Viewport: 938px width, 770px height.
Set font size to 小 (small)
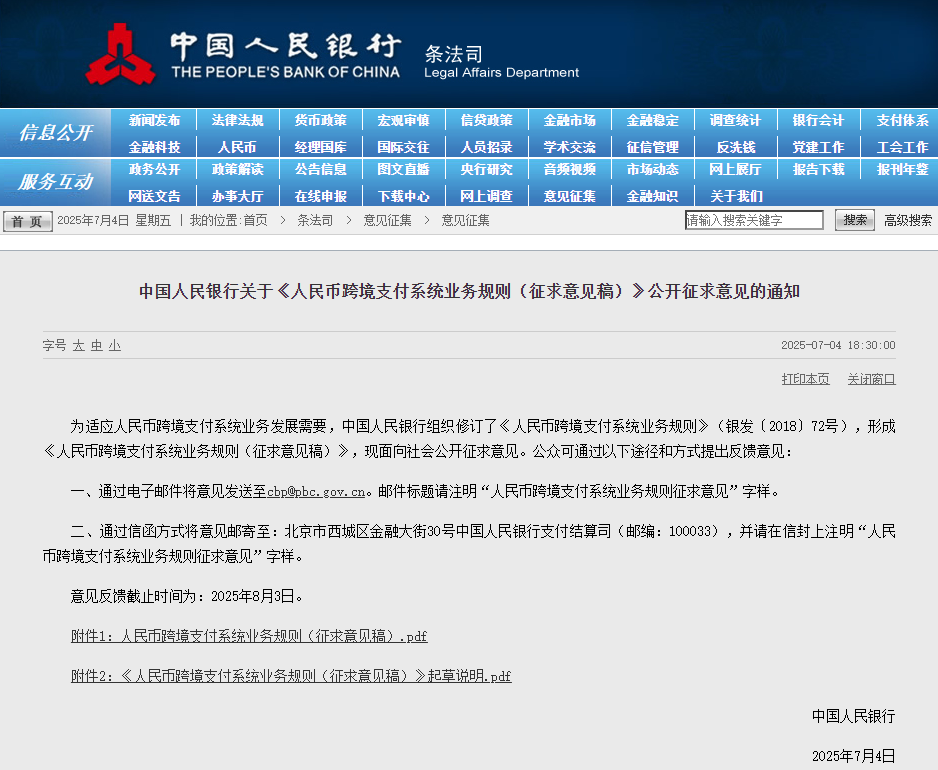click(x=114, y=345)
